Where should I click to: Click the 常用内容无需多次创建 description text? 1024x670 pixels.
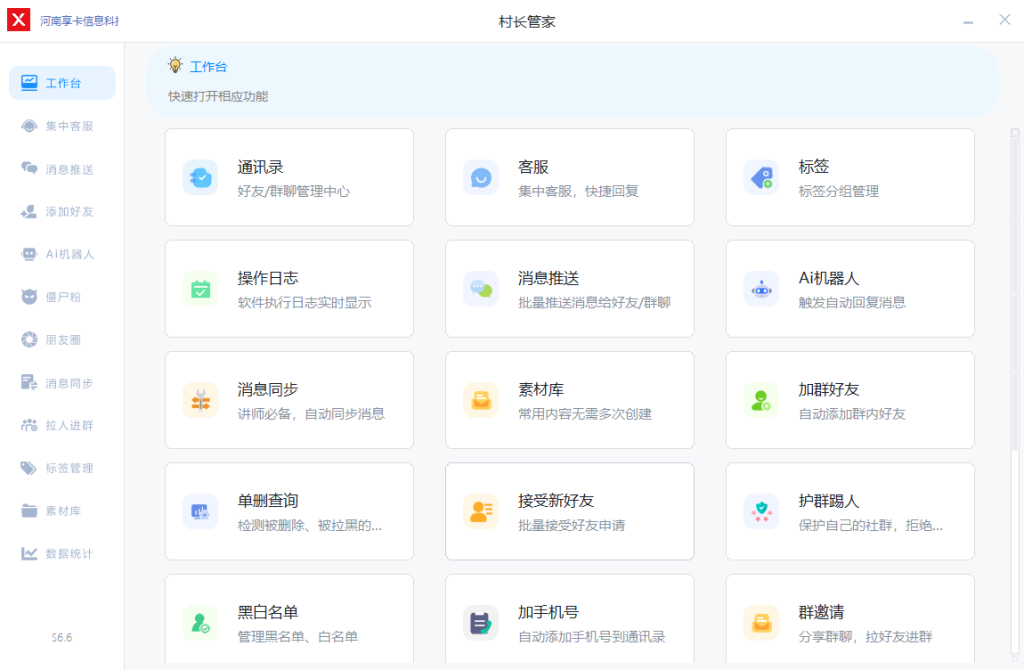click(x=584, y=414)
